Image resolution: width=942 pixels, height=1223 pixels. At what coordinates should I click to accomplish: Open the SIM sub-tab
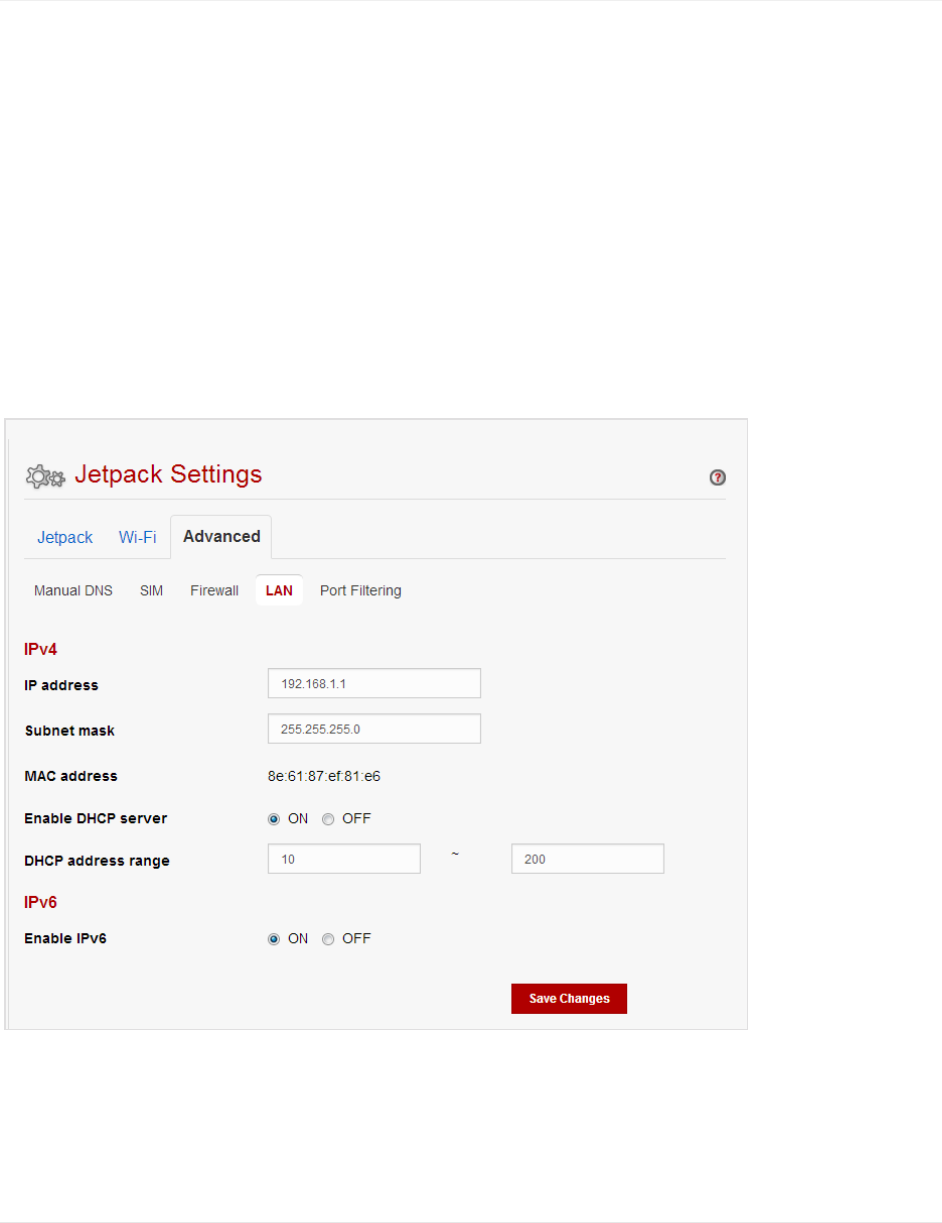point(151,591)
